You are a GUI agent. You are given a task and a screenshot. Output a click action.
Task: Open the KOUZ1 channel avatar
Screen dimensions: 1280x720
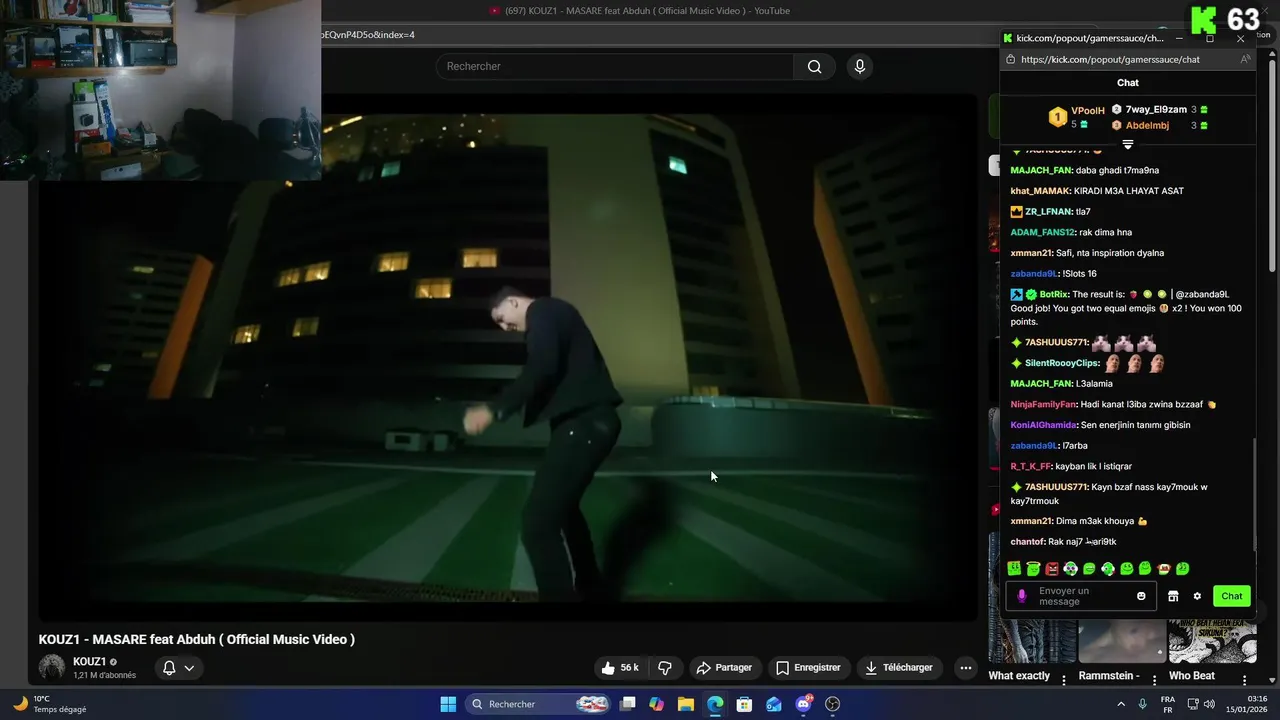52,667
